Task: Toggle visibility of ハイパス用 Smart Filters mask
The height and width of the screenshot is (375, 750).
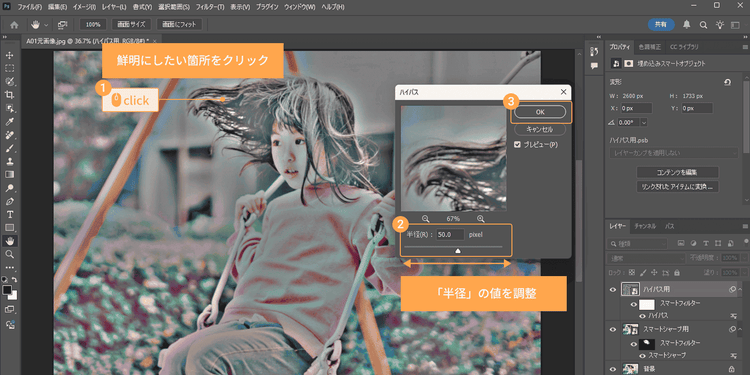Action: pos(633,304)
